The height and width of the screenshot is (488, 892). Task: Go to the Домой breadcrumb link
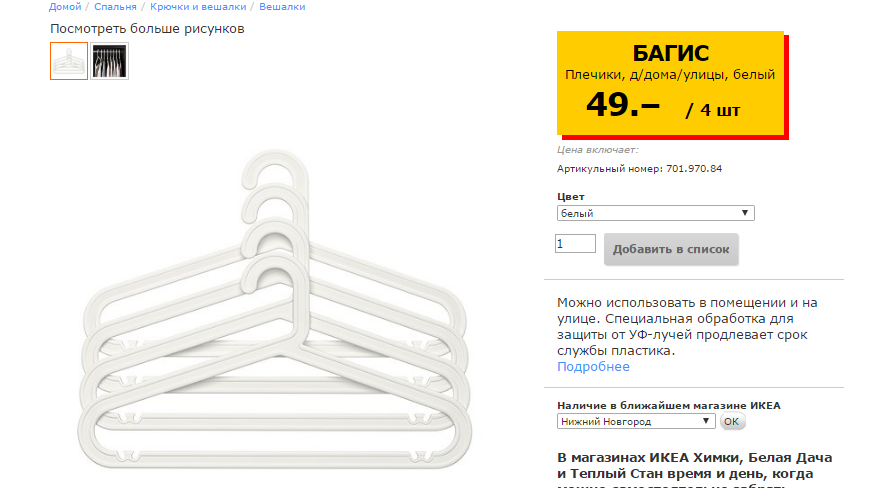pyautogui.click(x=65, y=7)
